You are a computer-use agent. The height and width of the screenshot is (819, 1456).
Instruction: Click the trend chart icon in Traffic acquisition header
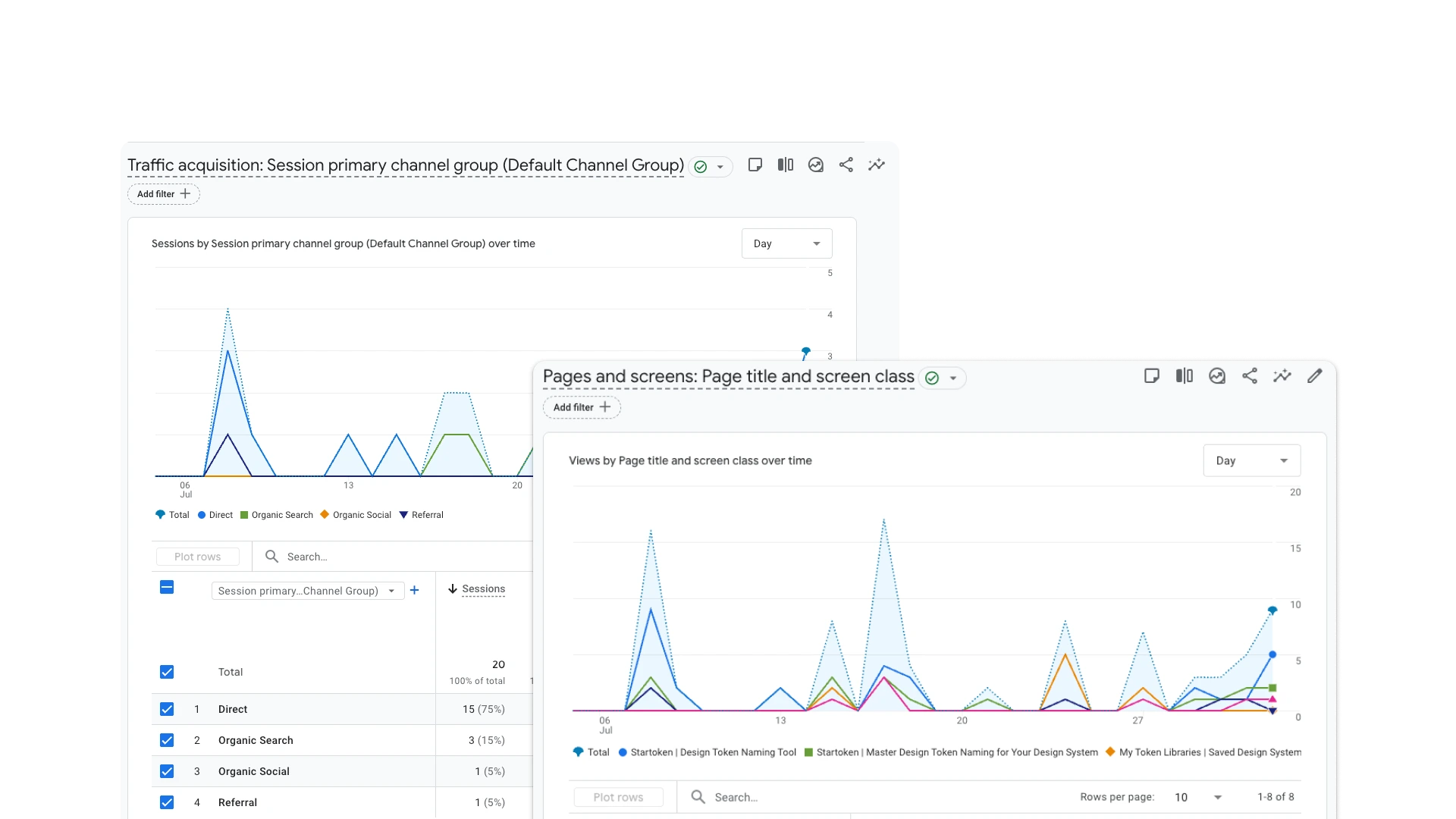click(x=816, y=165)
